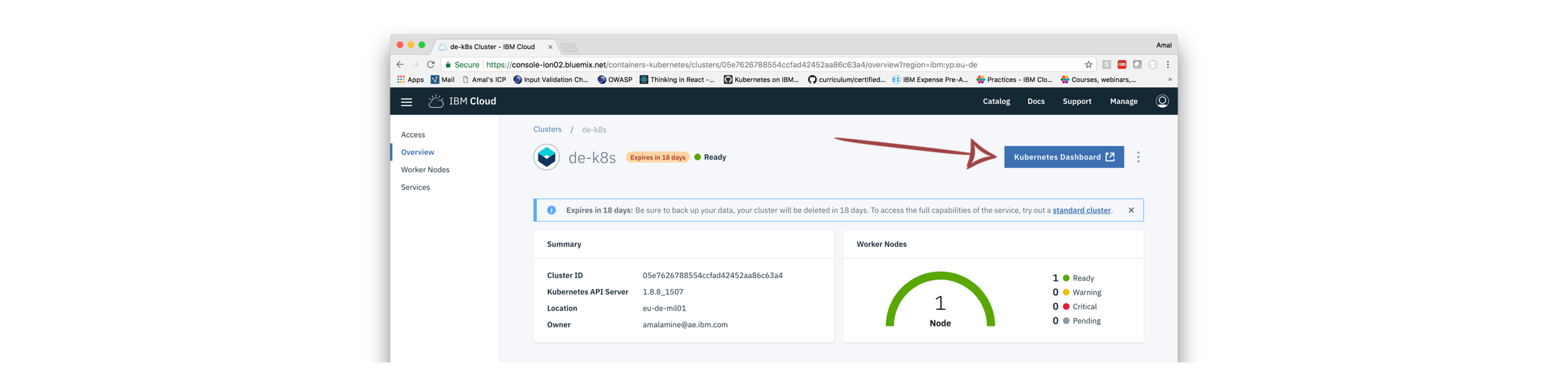
Task: Select Worker Nodes in the sidebar
Action: [425, 170]
